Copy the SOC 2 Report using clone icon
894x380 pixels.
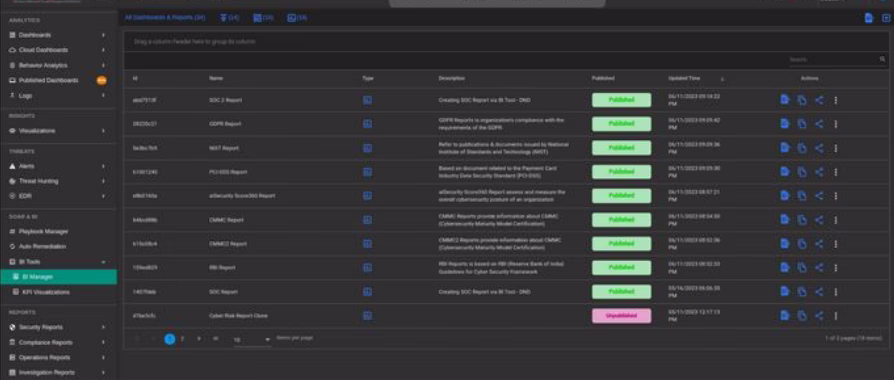pos(802,100)
